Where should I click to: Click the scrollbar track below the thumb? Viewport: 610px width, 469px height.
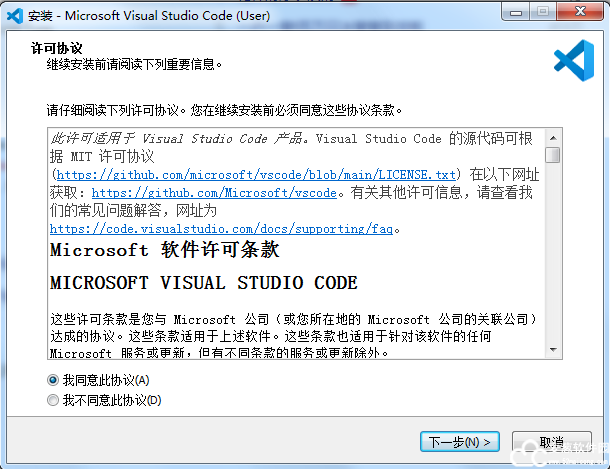pos(553,260)
